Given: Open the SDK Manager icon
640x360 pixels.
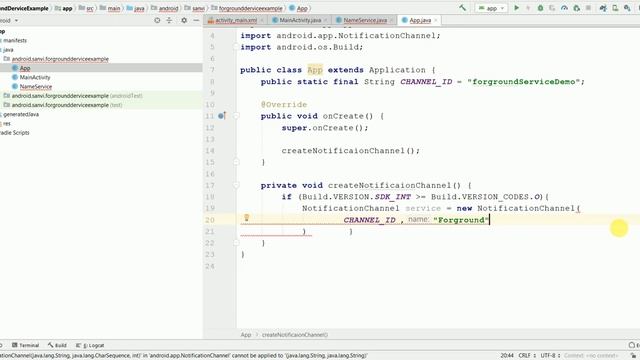Looking at the screenshot, I should (x=627, y=8).
